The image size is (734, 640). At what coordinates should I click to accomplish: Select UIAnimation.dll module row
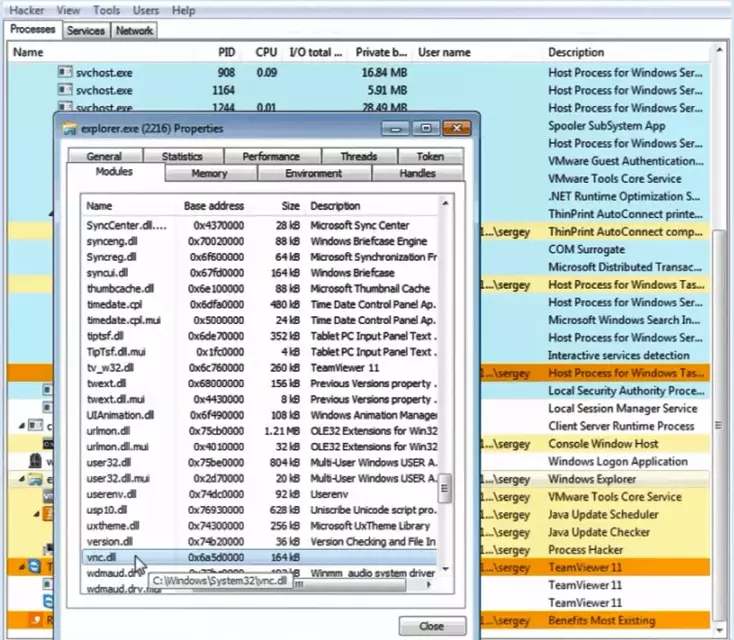(x=259, y=415)
